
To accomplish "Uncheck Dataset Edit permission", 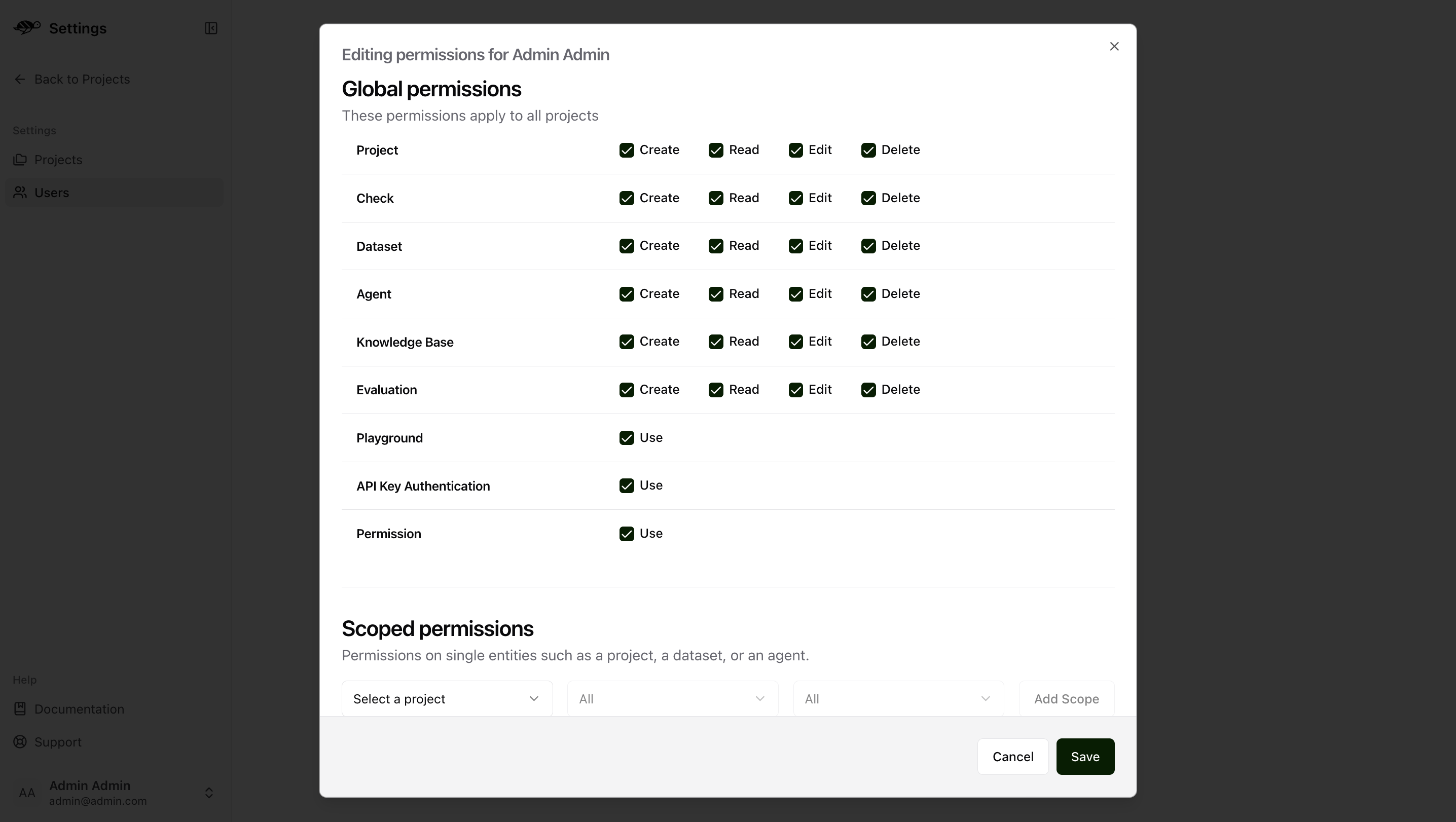I will 796,246.
